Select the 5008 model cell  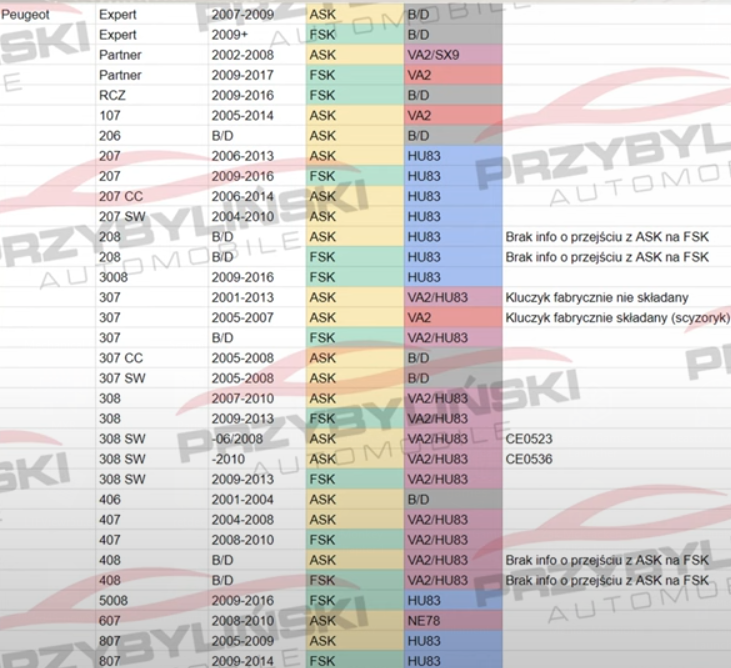click(152, 600)
